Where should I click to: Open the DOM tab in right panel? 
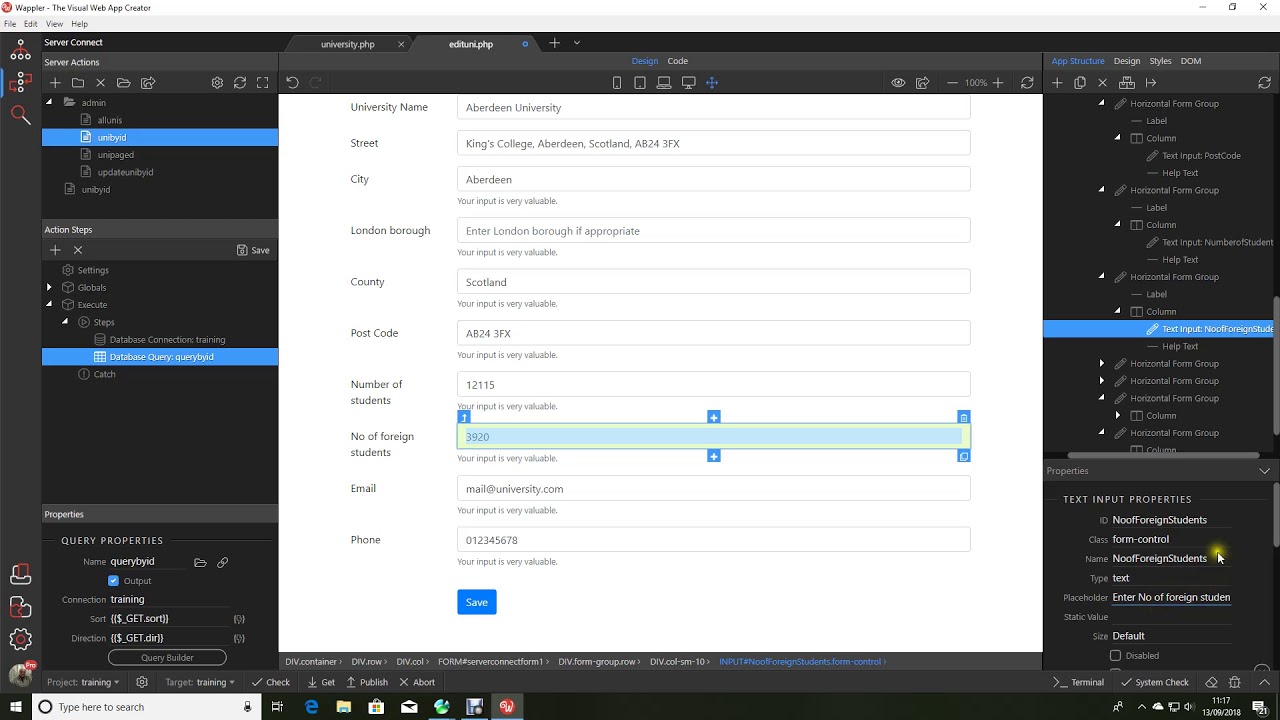(1190, 61)
